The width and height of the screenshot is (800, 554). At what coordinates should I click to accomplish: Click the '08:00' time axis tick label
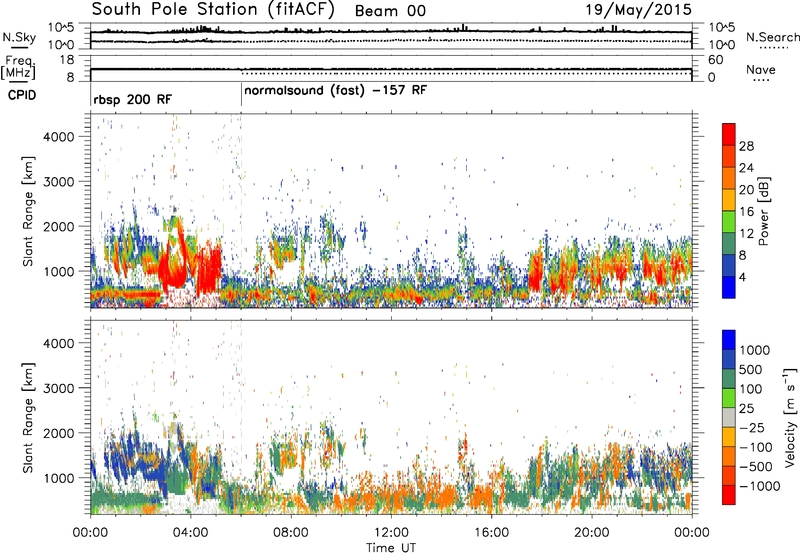(291, 533)
